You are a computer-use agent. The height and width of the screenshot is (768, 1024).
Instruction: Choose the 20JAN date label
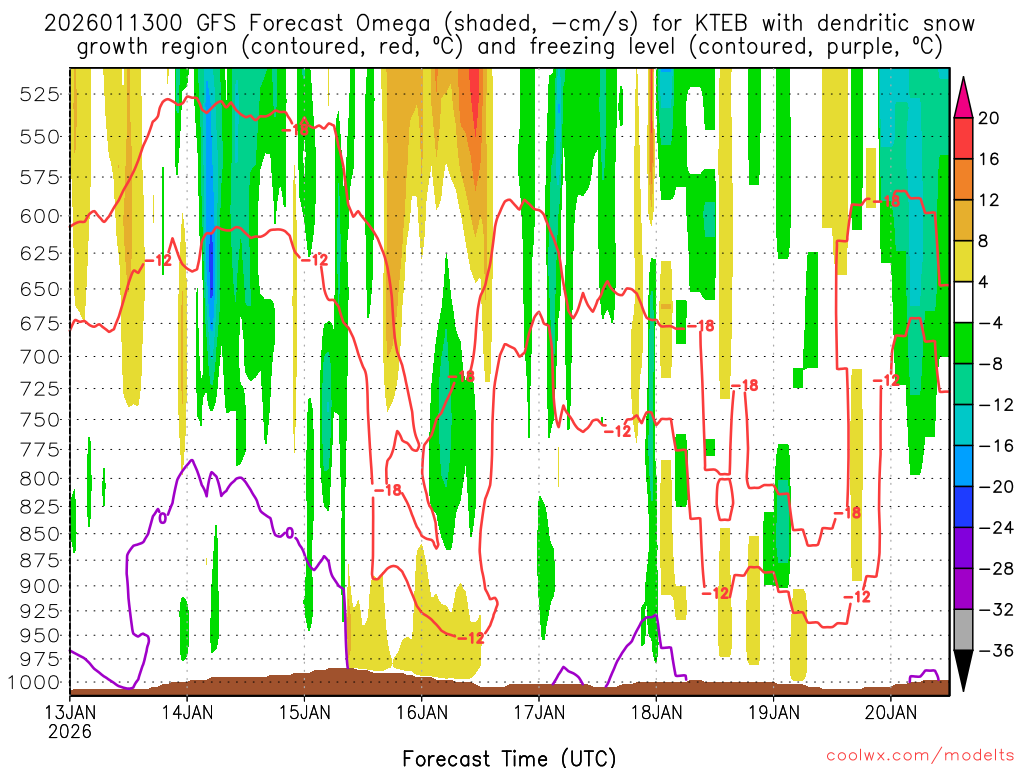pyautogui.click(x=891, y=712)
